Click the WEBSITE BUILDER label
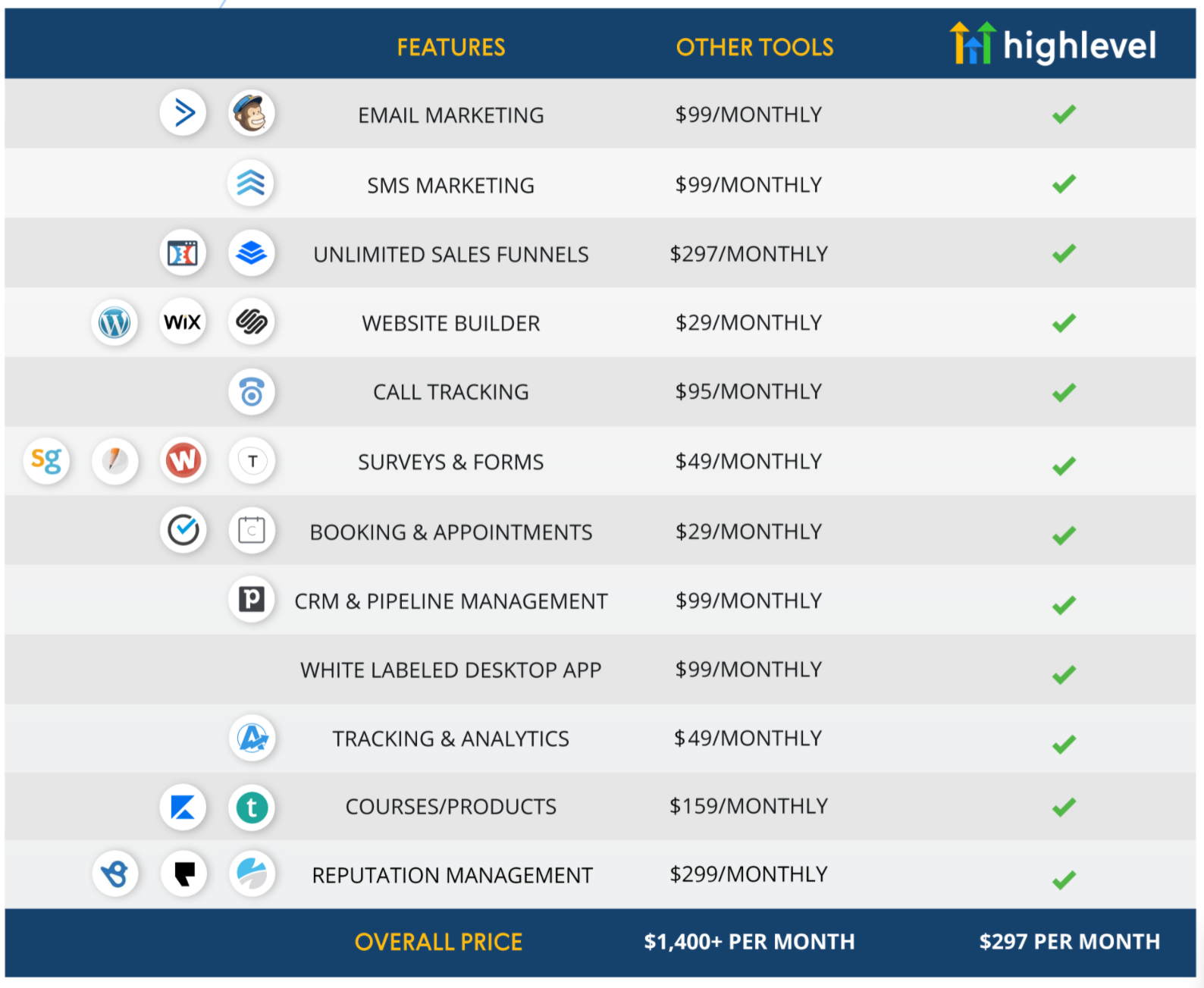 pyautogui.click(x=451, y=324)
